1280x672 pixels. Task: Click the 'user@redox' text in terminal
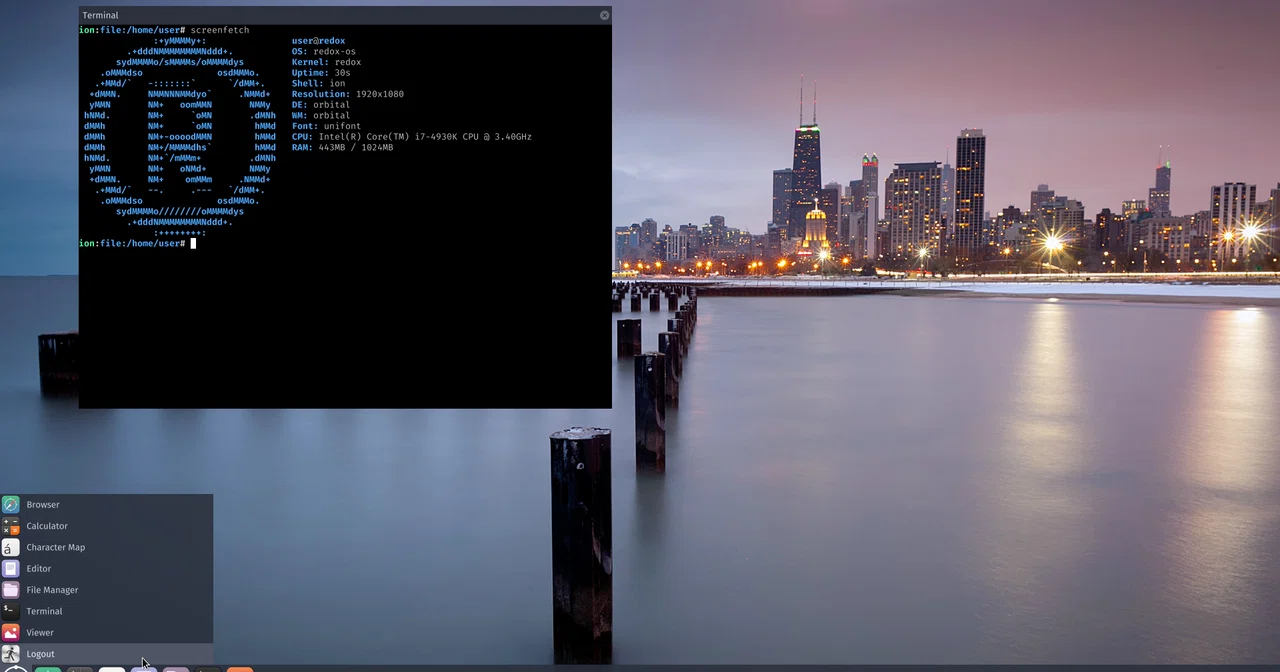[x=318, y=41]
